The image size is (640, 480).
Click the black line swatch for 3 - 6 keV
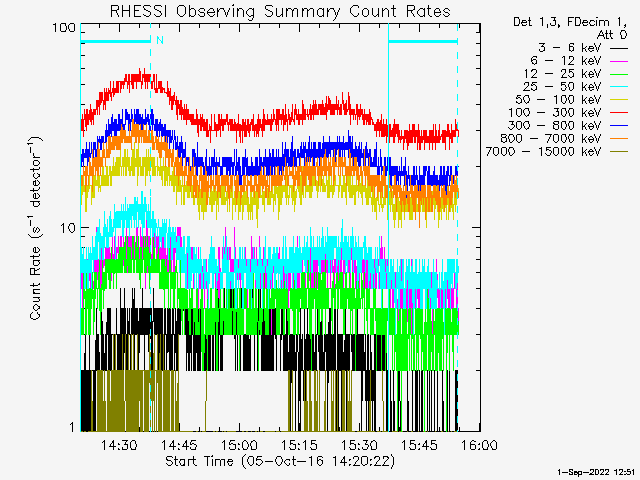pos(619,49)
